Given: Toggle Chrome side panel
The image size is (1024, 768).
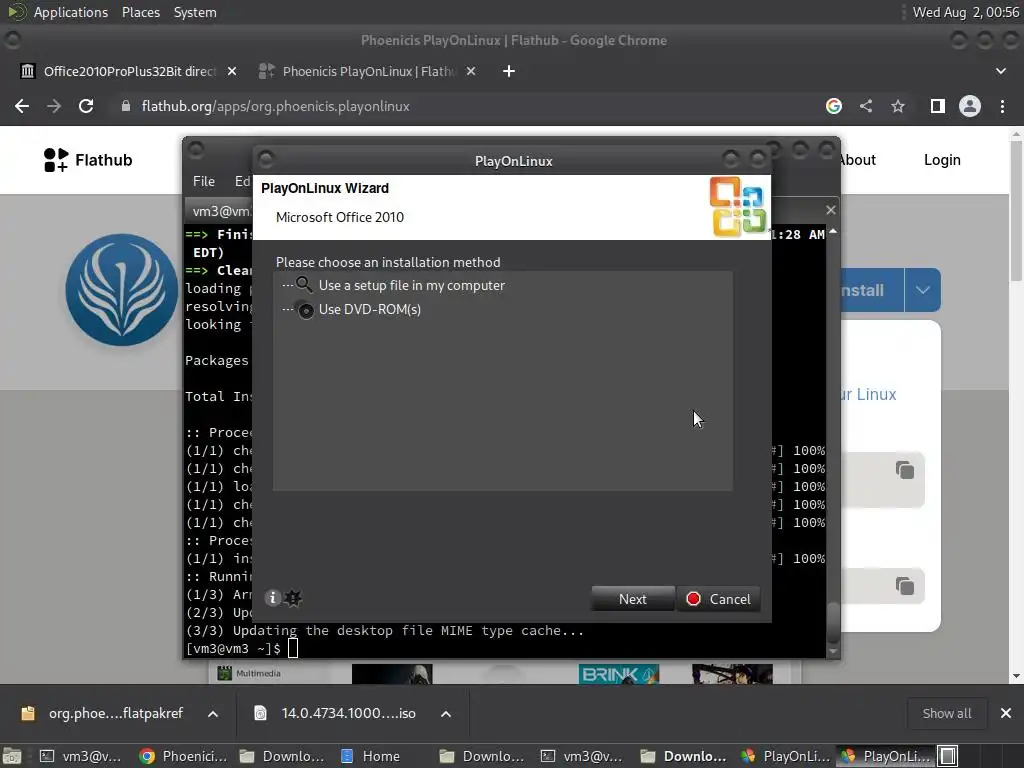Looking at the screenshot, I should point(938,106).
